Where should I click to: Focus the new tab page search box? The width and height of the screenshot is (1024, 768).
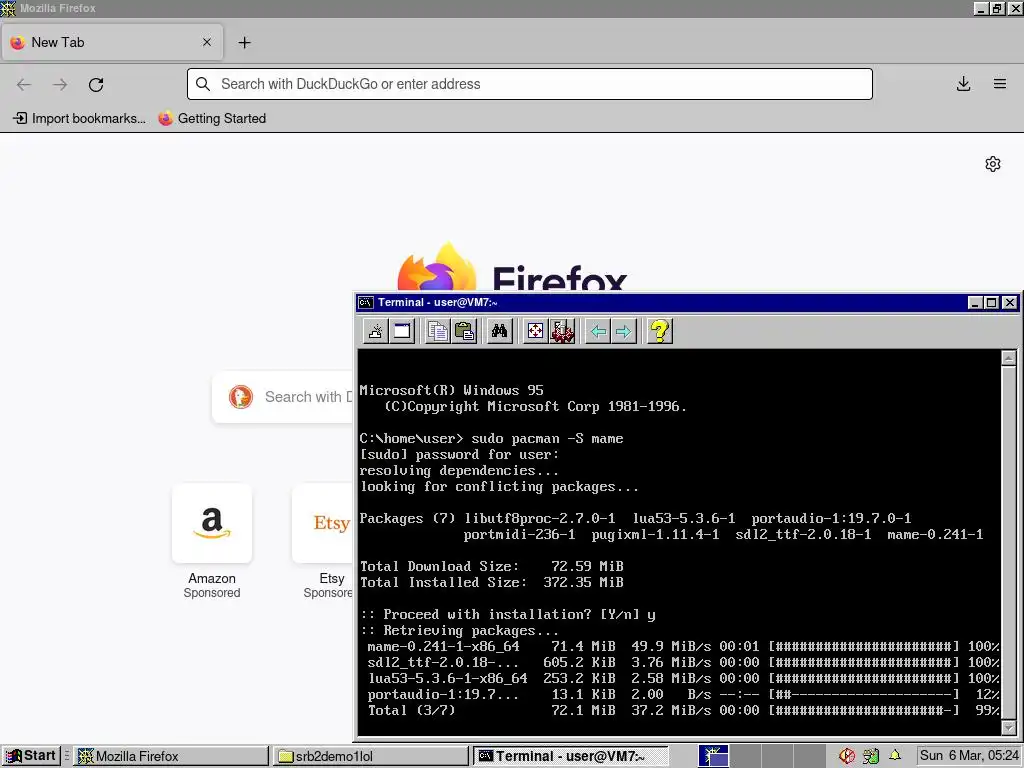tap(282, 397)
